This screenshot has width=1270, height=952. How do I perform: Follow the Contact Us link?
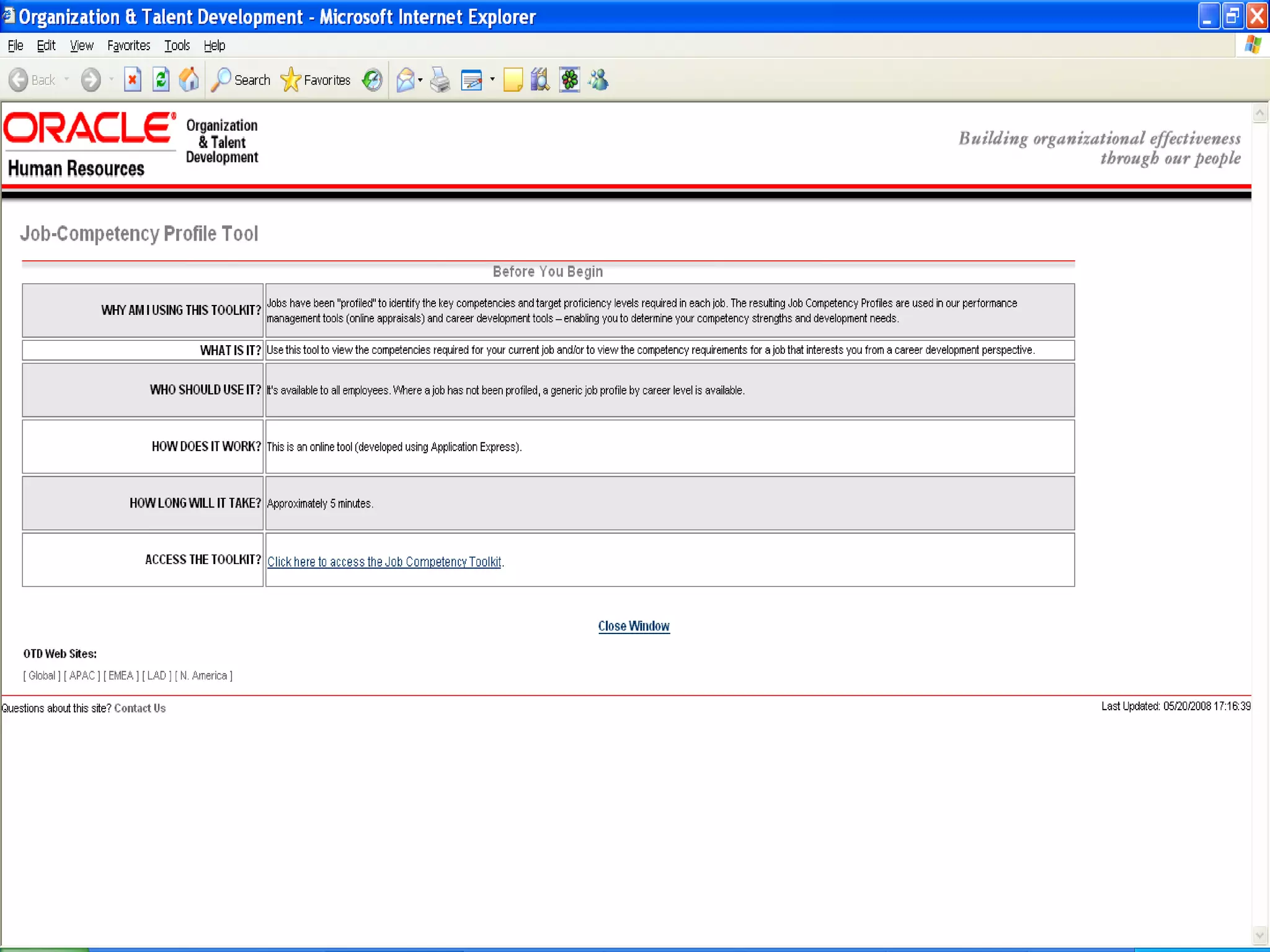tap(140, 708)
